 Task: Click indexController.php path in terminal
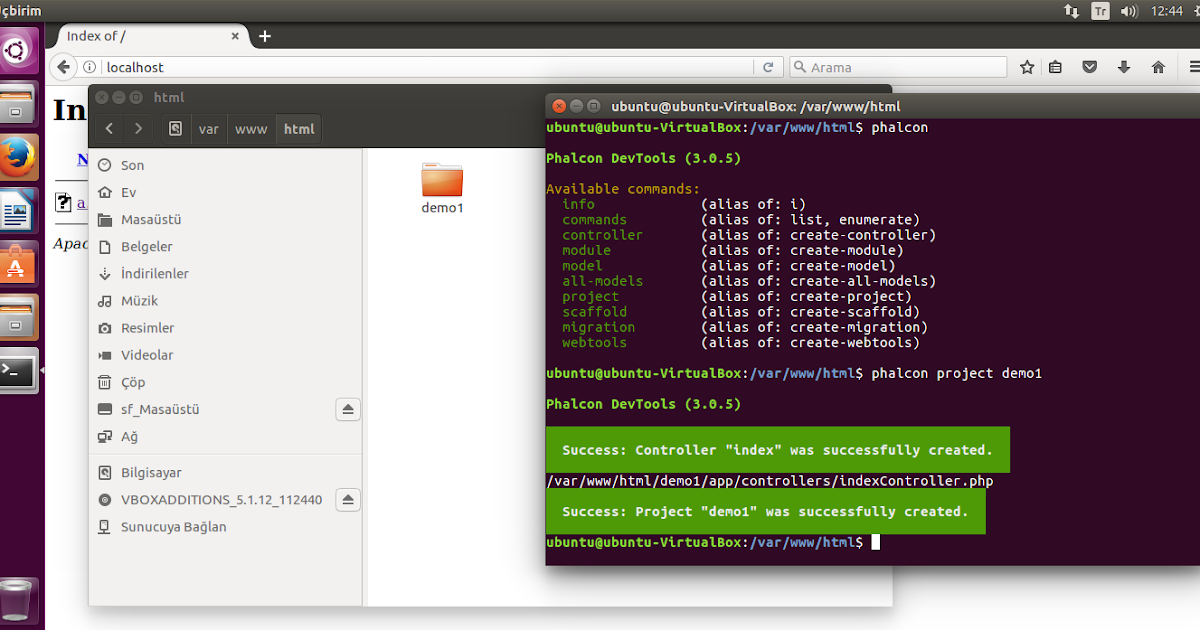click(x=770, y=481)
